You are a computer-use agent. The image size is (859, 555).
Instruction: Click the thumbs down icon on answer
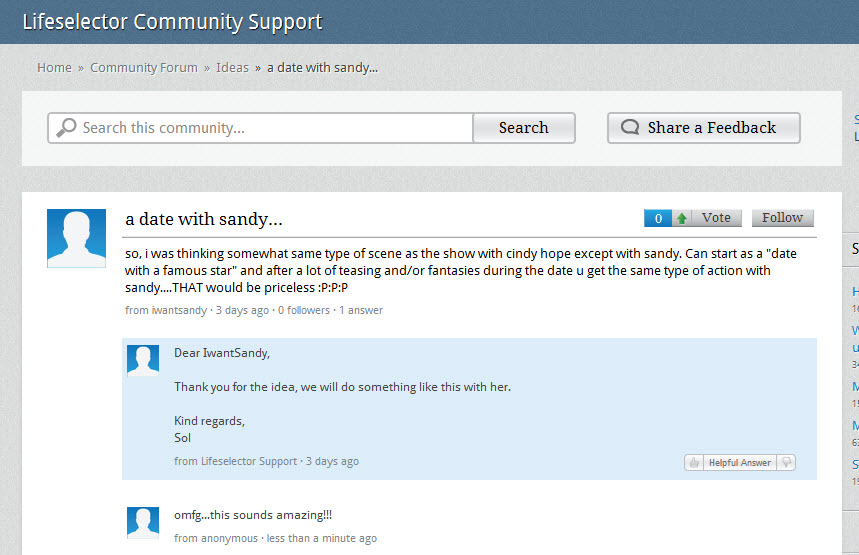click(786, 463)
